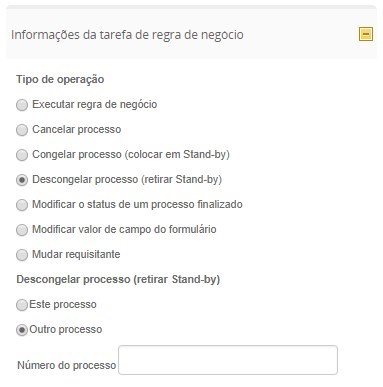The width and height of the screenshot is (383, 387).
Task: Select 'Congelar processo (colocar em Stand-by)' radio
Action: coord(22,155)
